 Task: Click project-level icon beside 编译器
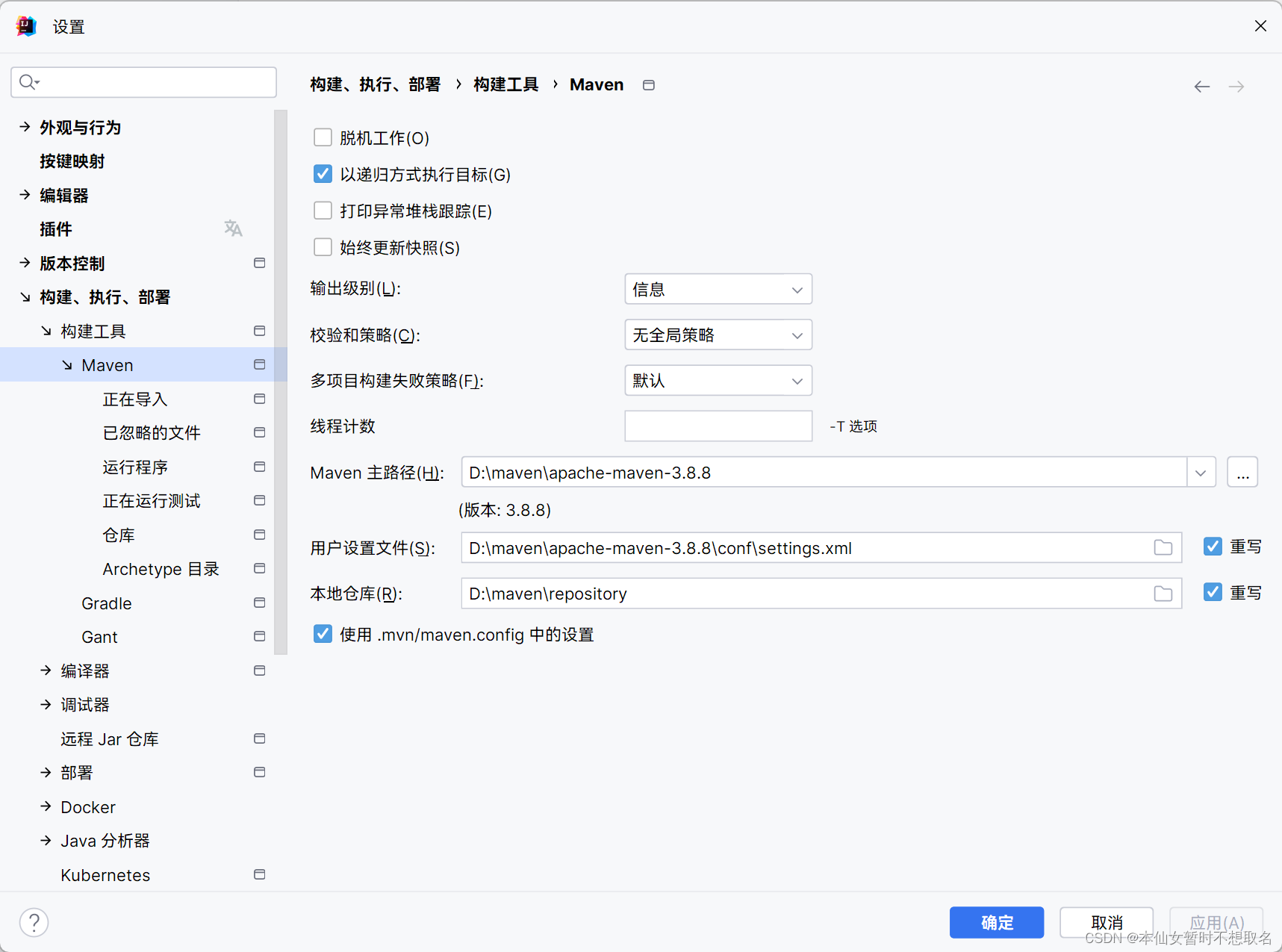point(259,671)
